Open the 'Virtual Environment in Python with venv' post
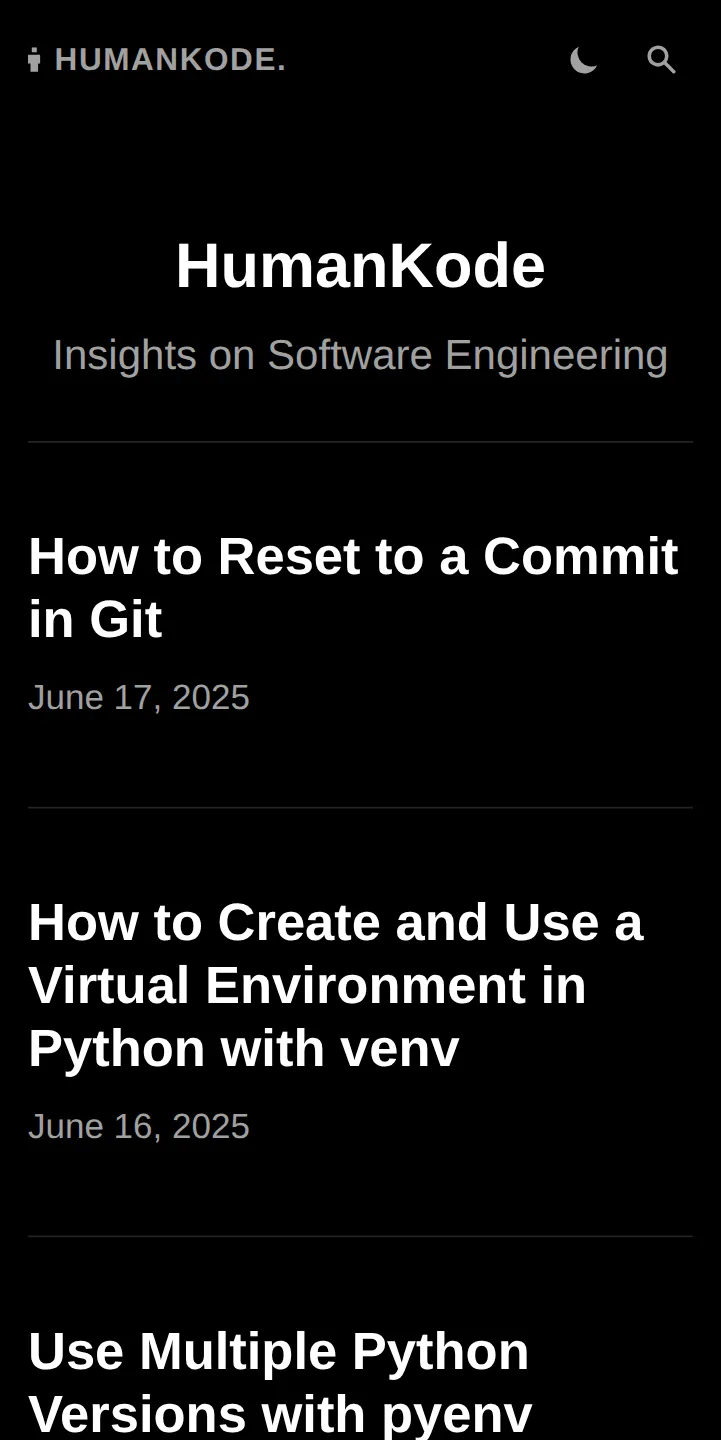 [x=335, y=985]
